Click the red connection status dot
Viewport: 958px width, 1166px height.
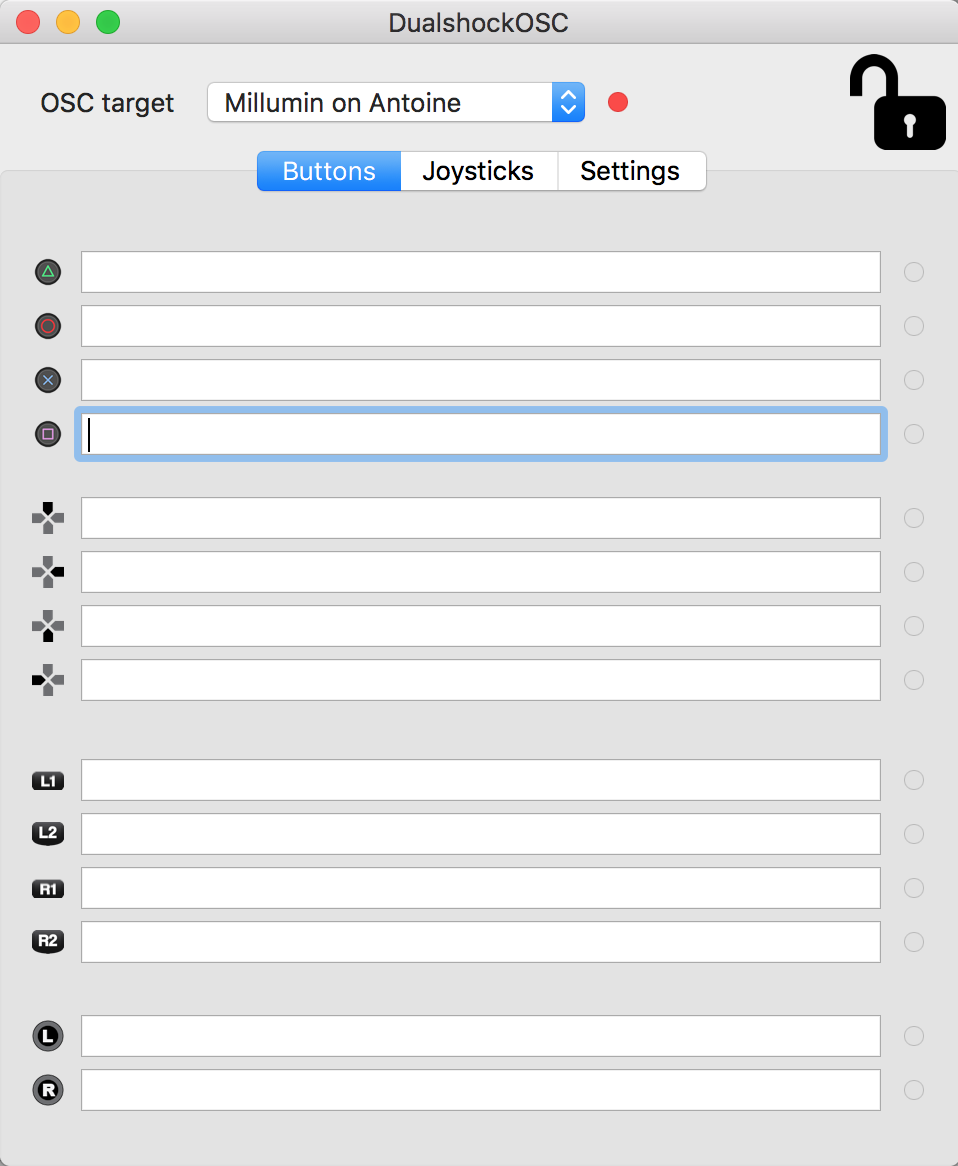pyautogui.click(x=618, y=102)
